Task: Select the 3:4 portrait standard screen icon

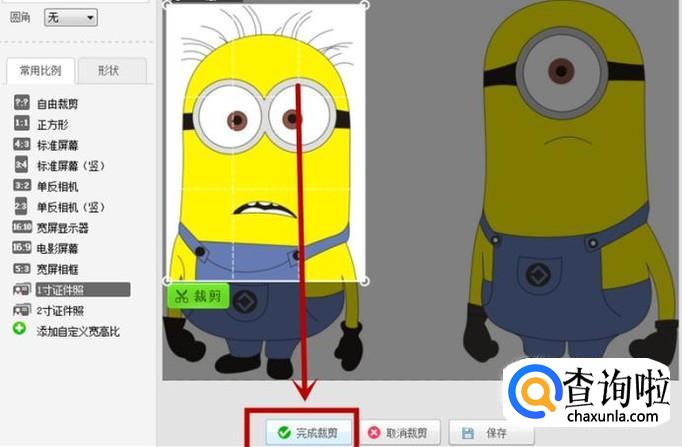Action: point(20,165)
